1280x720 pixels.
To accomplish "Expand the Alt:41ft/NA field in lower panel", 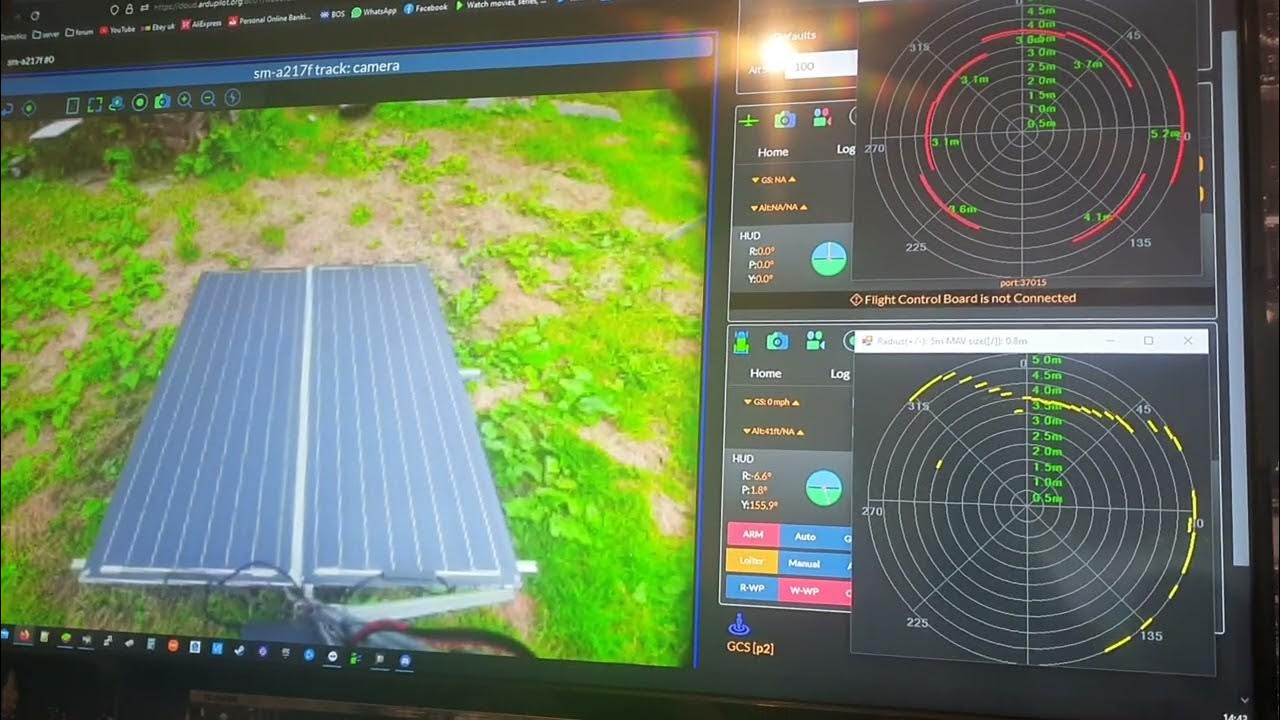I will click(775, 431).
